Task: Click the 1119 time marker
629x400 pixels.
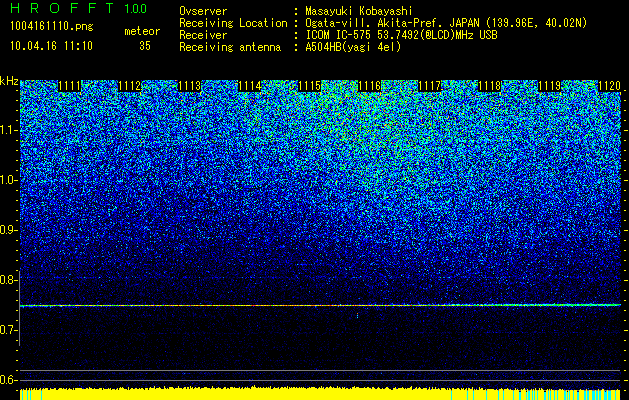Action: point(549,86)
